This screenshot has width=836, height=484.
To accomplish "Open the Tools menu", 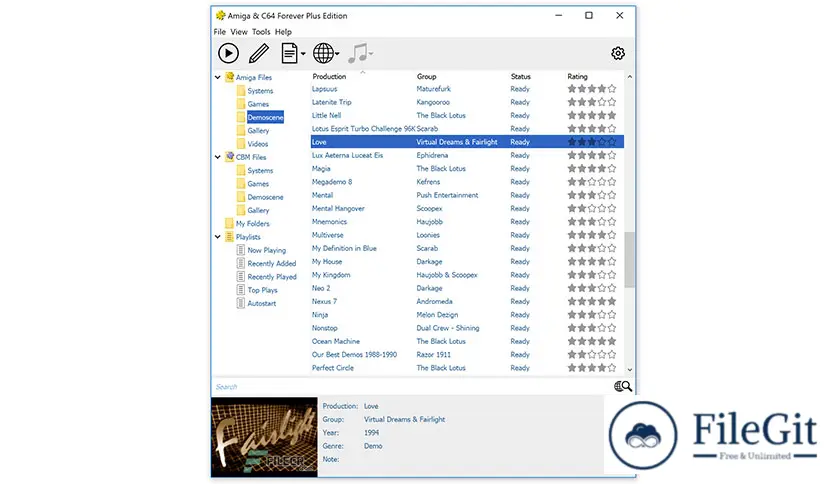I will [x=261, y=32].
